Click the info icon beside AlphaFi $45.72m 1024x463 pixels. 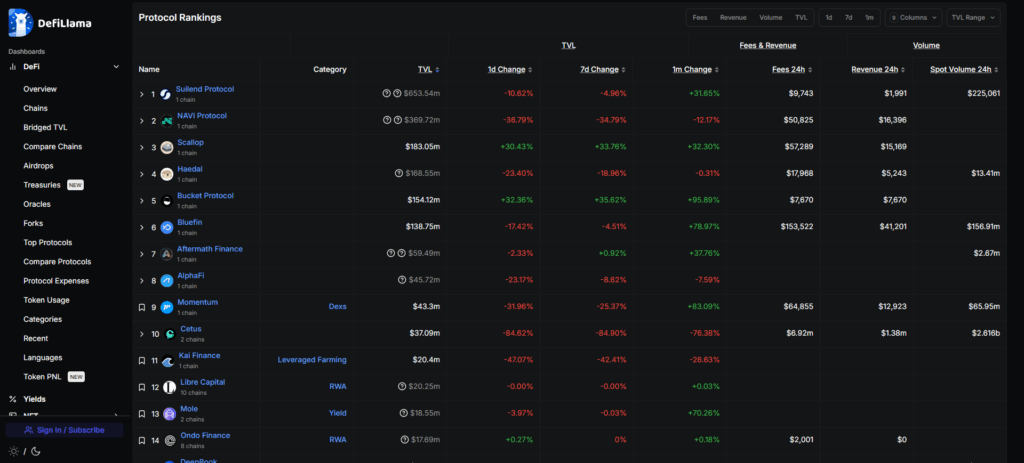tap(402, 280)
